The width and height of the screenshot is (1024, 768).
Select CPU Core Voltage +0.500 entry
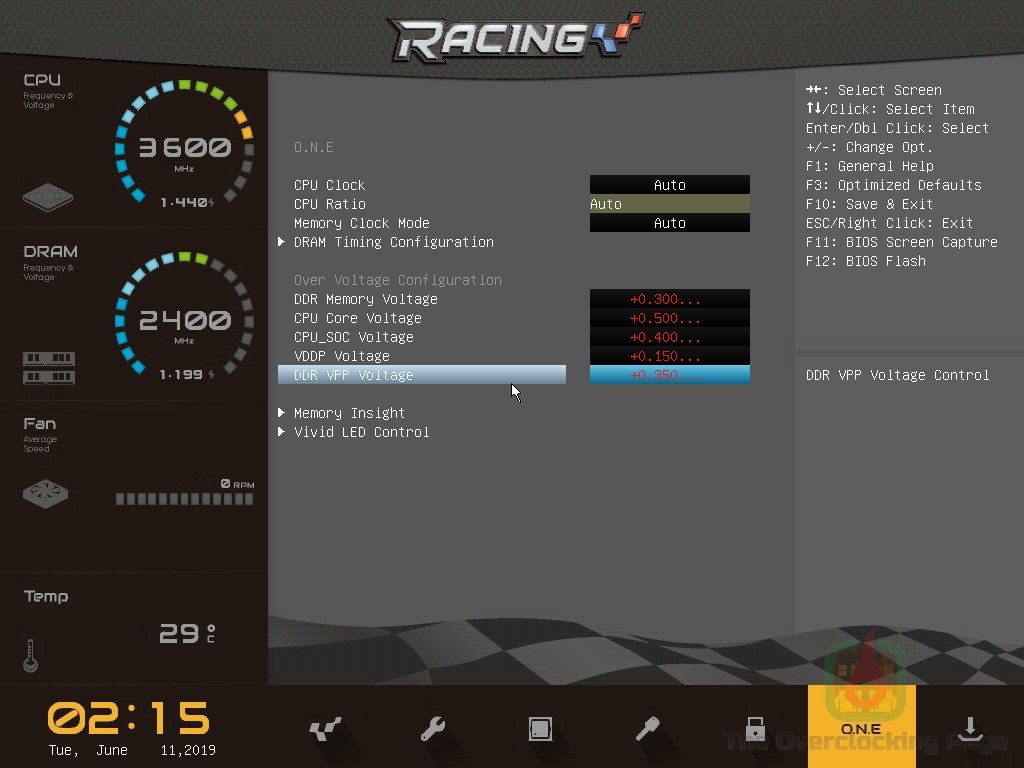coord(669,318)
